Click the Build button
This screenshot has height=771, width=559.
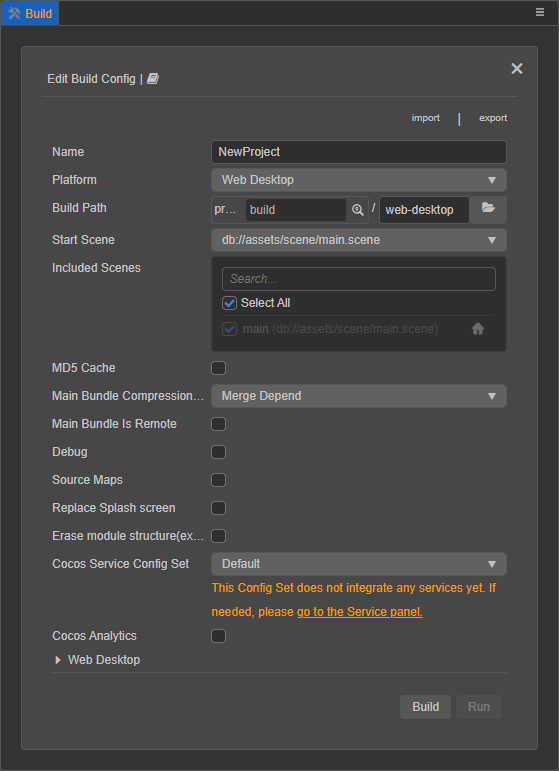tap(425, 707)
